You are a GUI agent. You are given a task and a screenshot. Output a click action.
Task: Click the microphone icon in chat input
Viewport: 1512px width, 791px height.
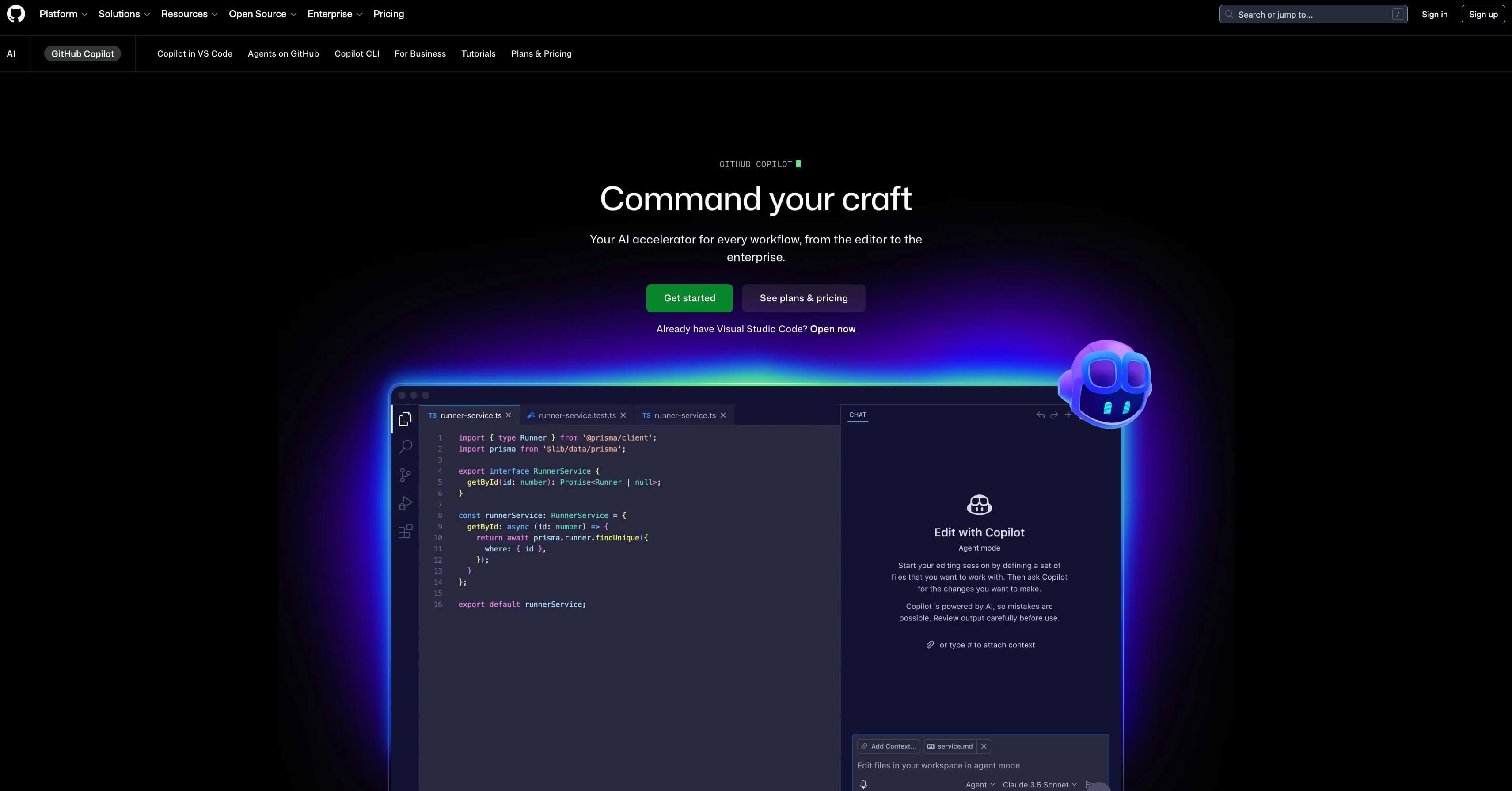click(863, 784)
